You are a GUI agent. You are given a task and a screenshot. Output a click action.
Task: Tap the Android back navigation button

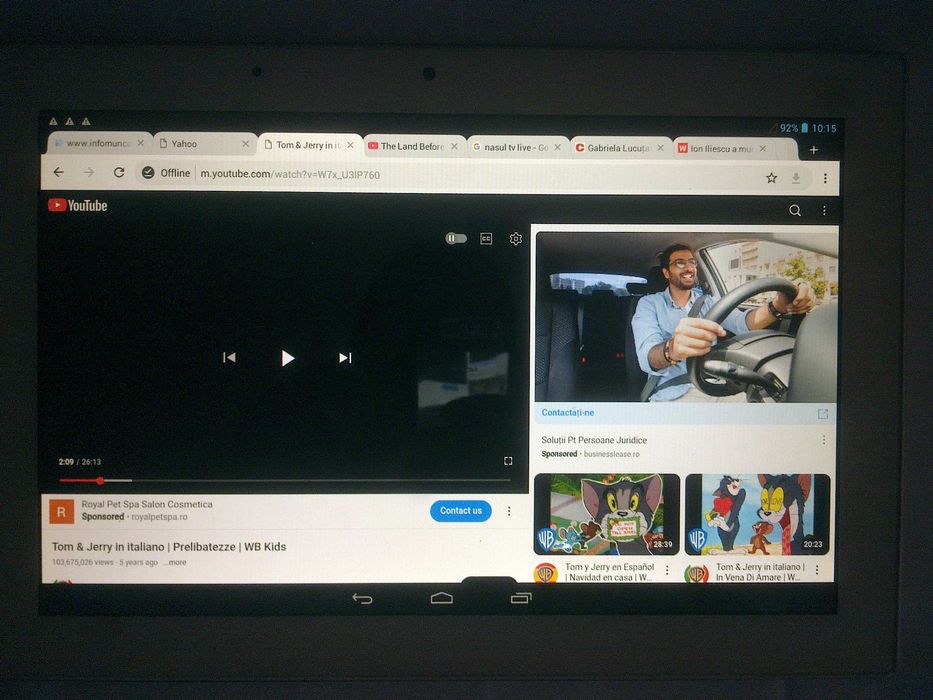[x=362, y=598]
